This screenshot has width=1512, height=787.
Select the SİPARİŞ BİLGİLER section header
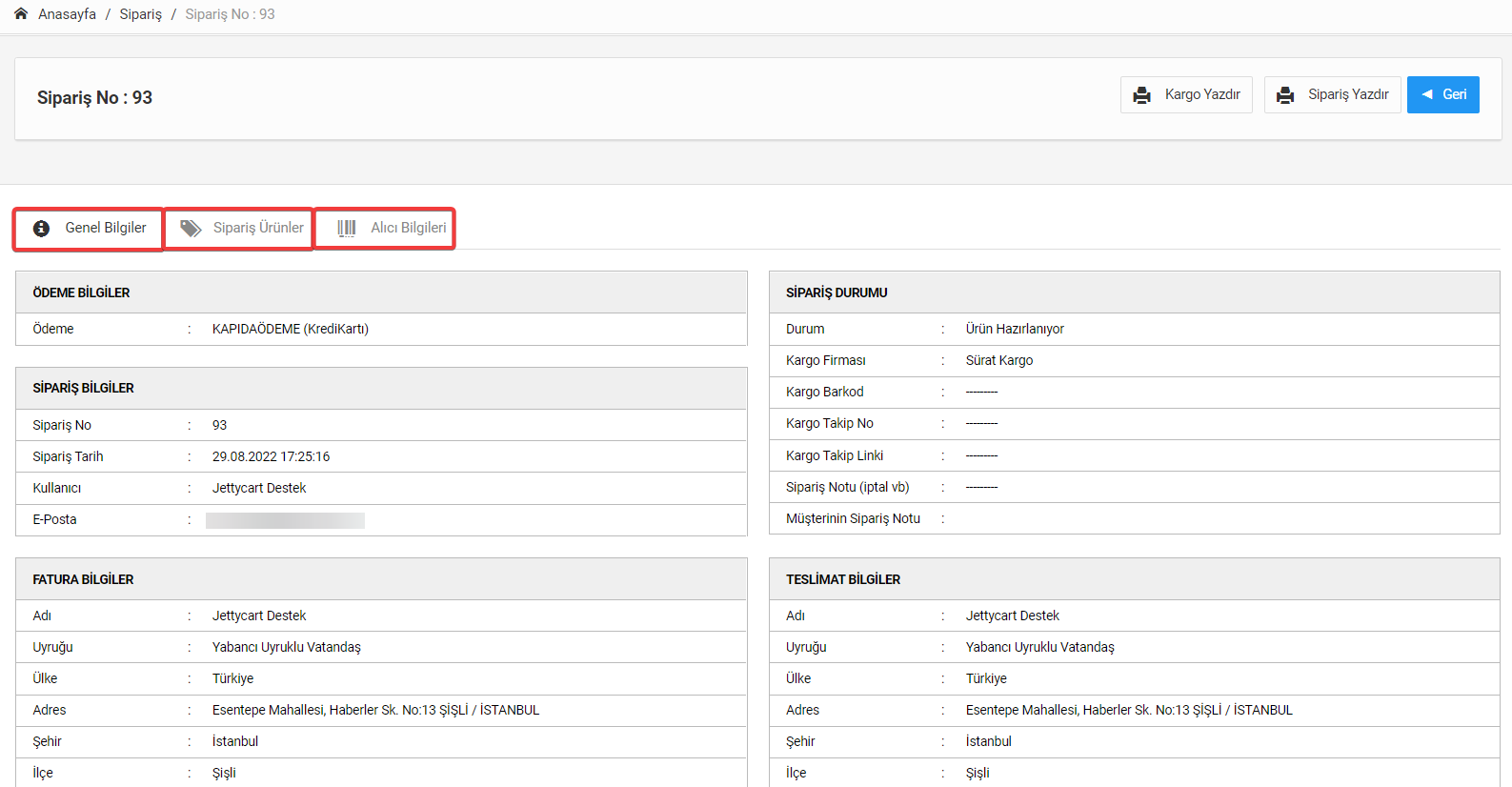coord(381,388)
